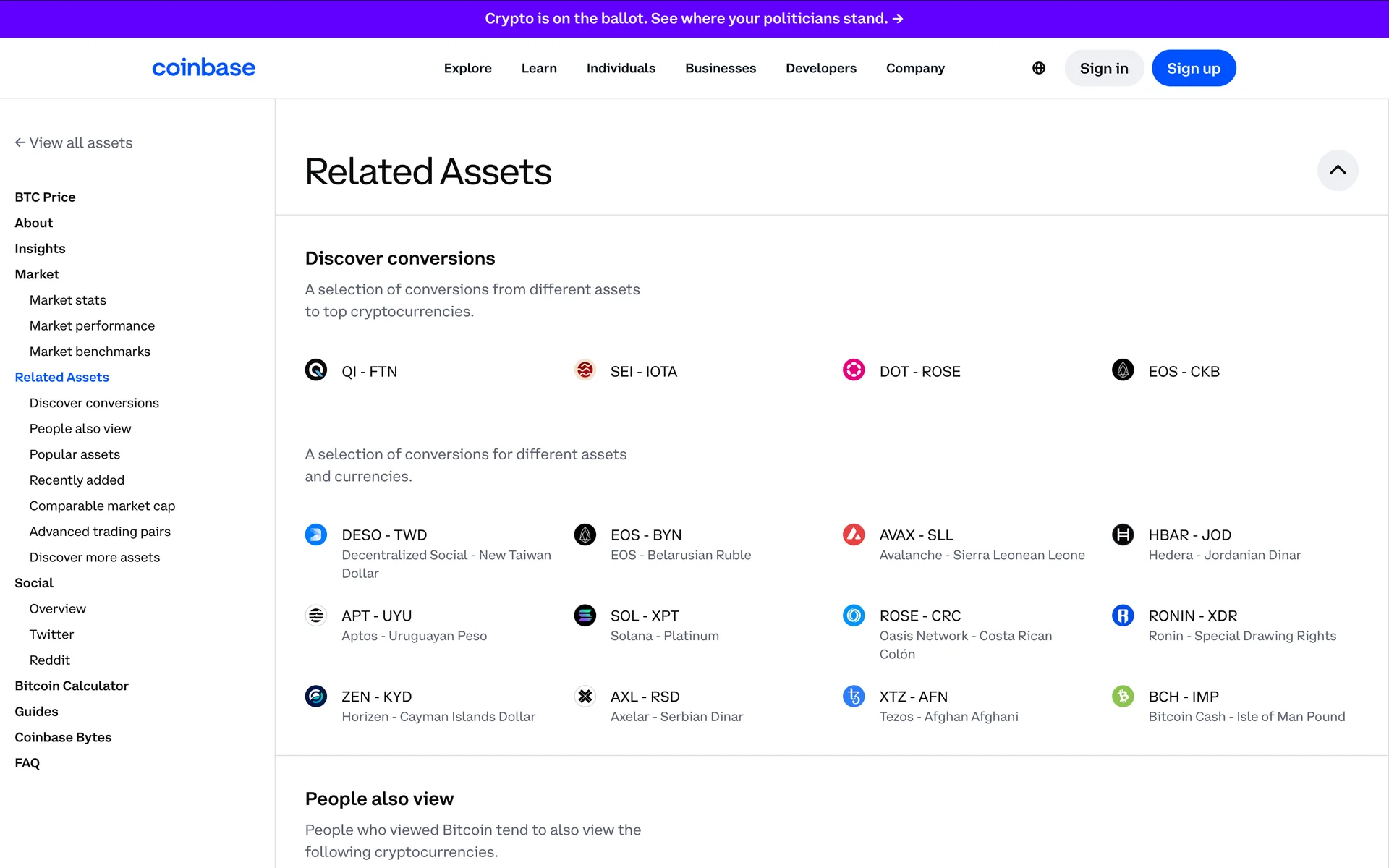Click the Solana SOL logo icon
The image size is (1389, 868).
(x=585, y=616)
